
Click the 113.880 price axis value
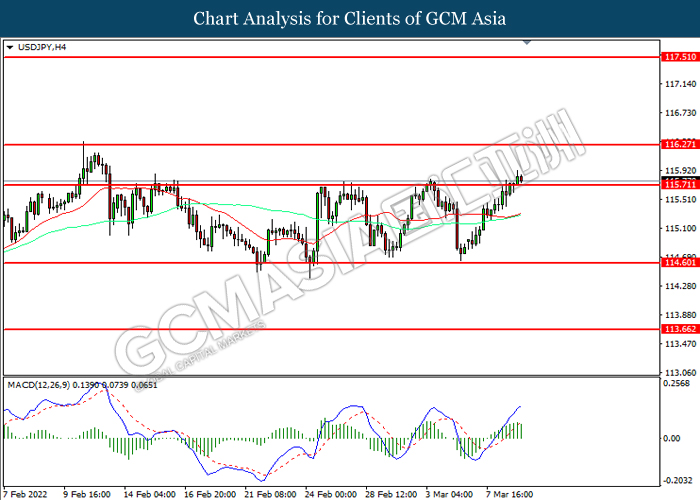coord(680,315)
